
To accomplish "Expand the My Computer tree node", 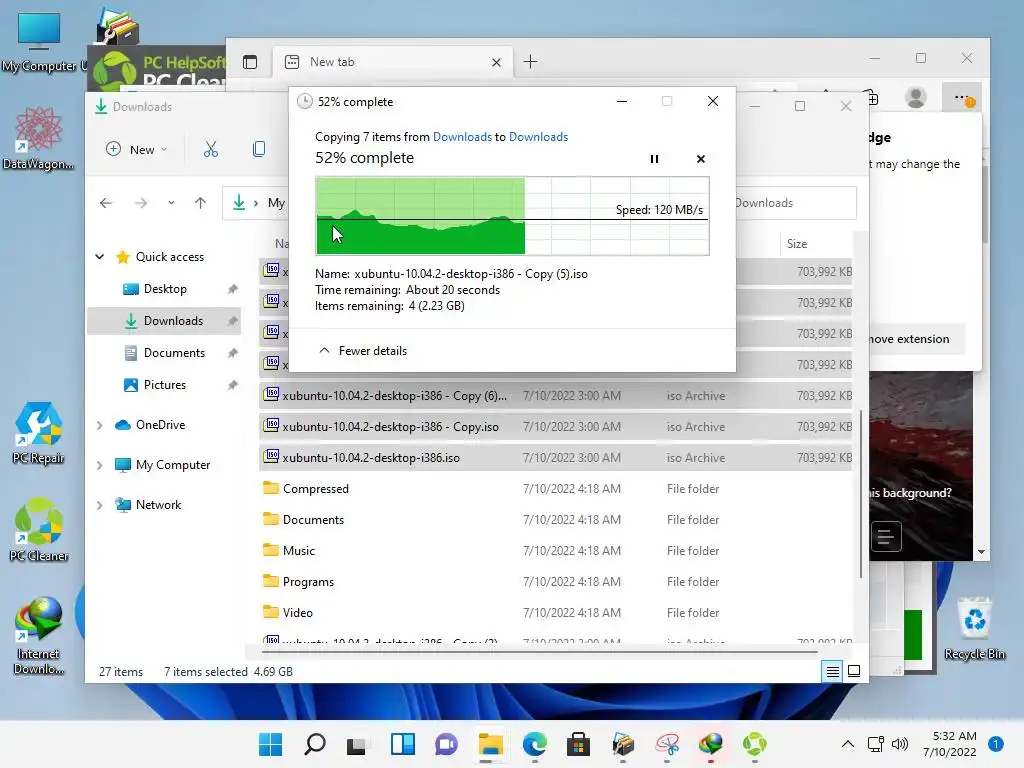I will (100, 465).
